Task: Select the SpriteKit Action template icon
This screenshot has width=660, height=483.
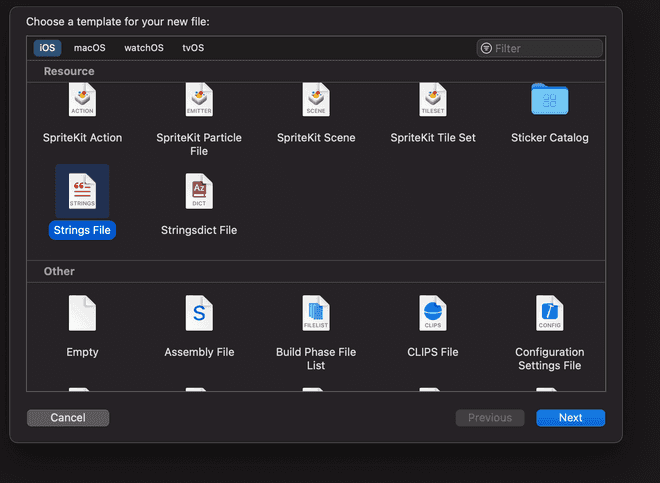Action: tap(82, 100)
